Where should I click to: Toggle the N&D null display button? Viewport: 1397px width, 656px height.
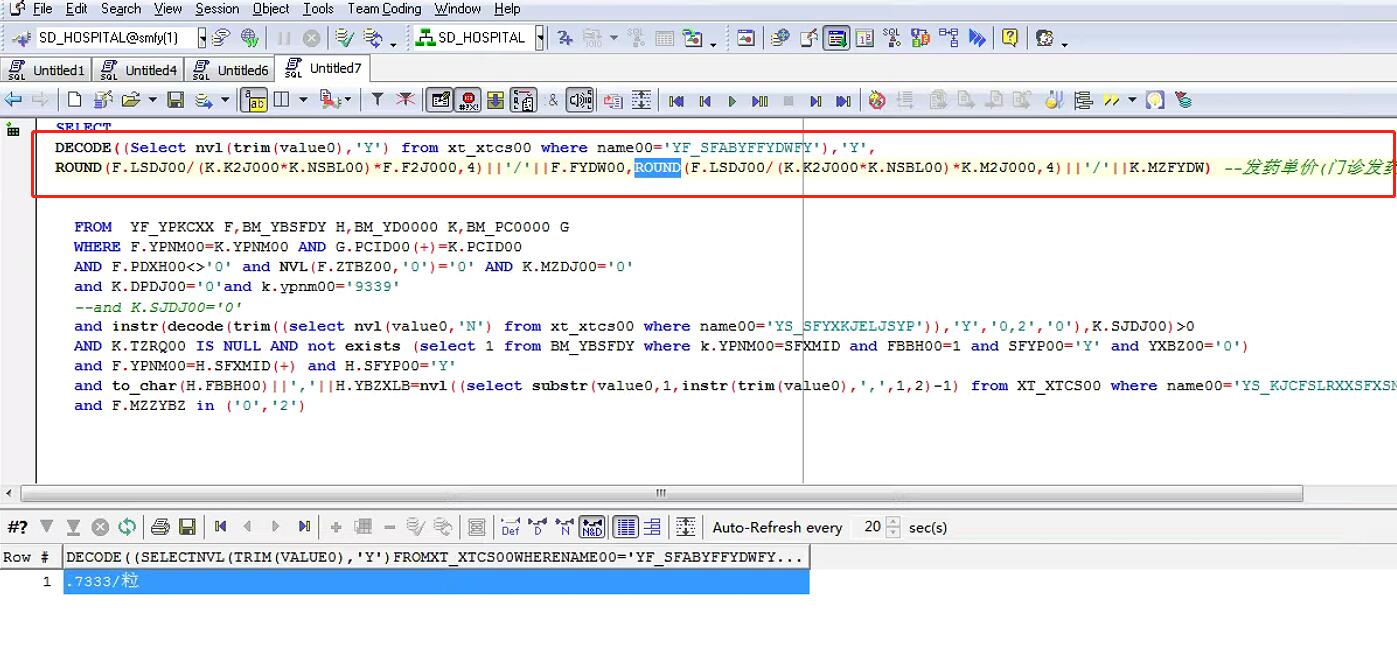tap(592, 527)
